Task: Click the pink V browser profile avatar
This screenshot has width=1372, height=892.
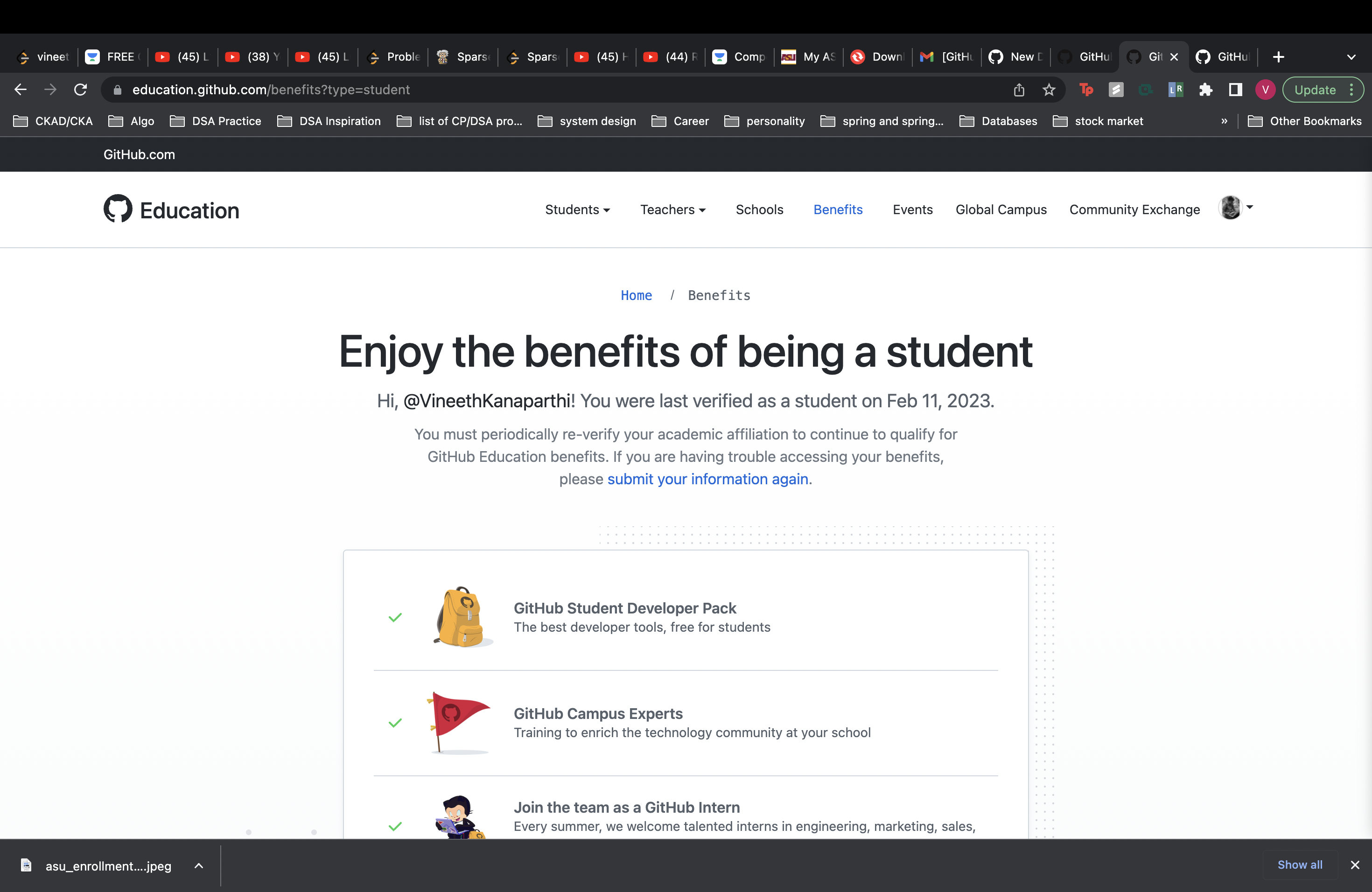Action: point(1265,90)
